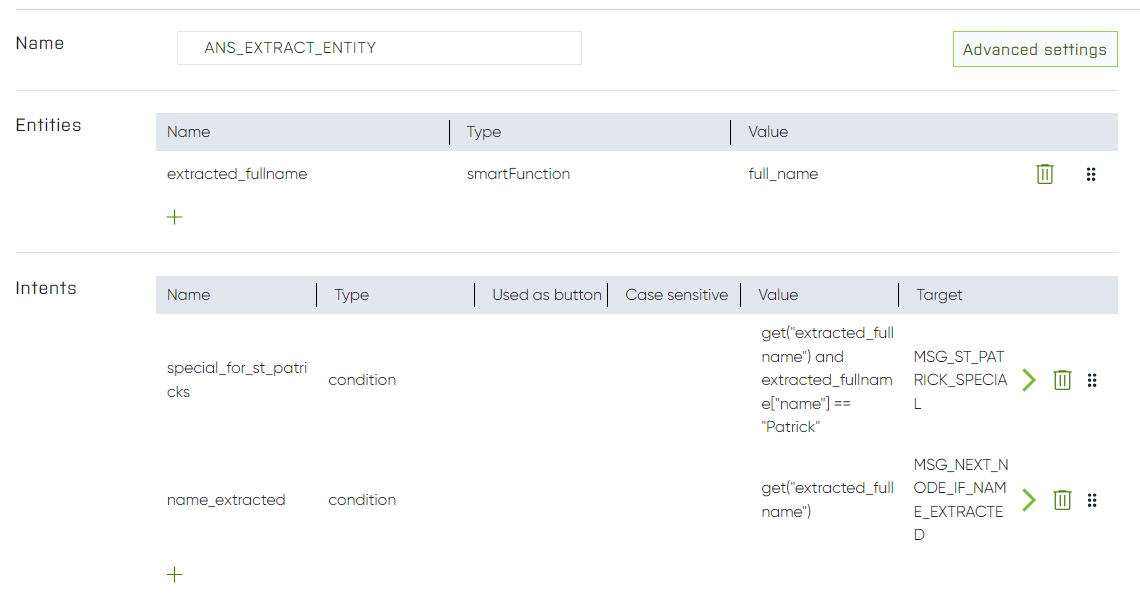Edit the full_name entity value
1140x609 pixels.
[783, 174]
